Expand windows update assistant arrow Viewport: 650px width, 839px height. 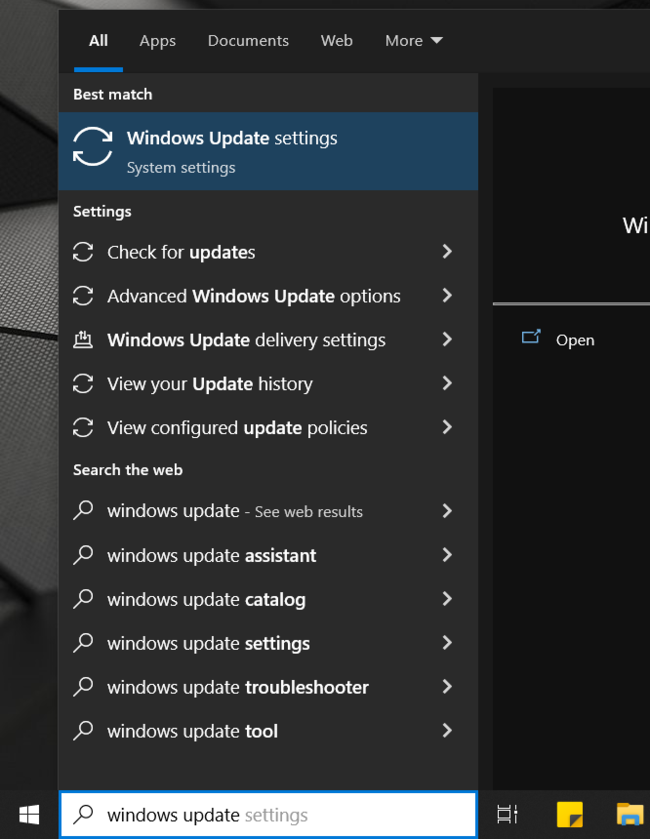(447, 555)
